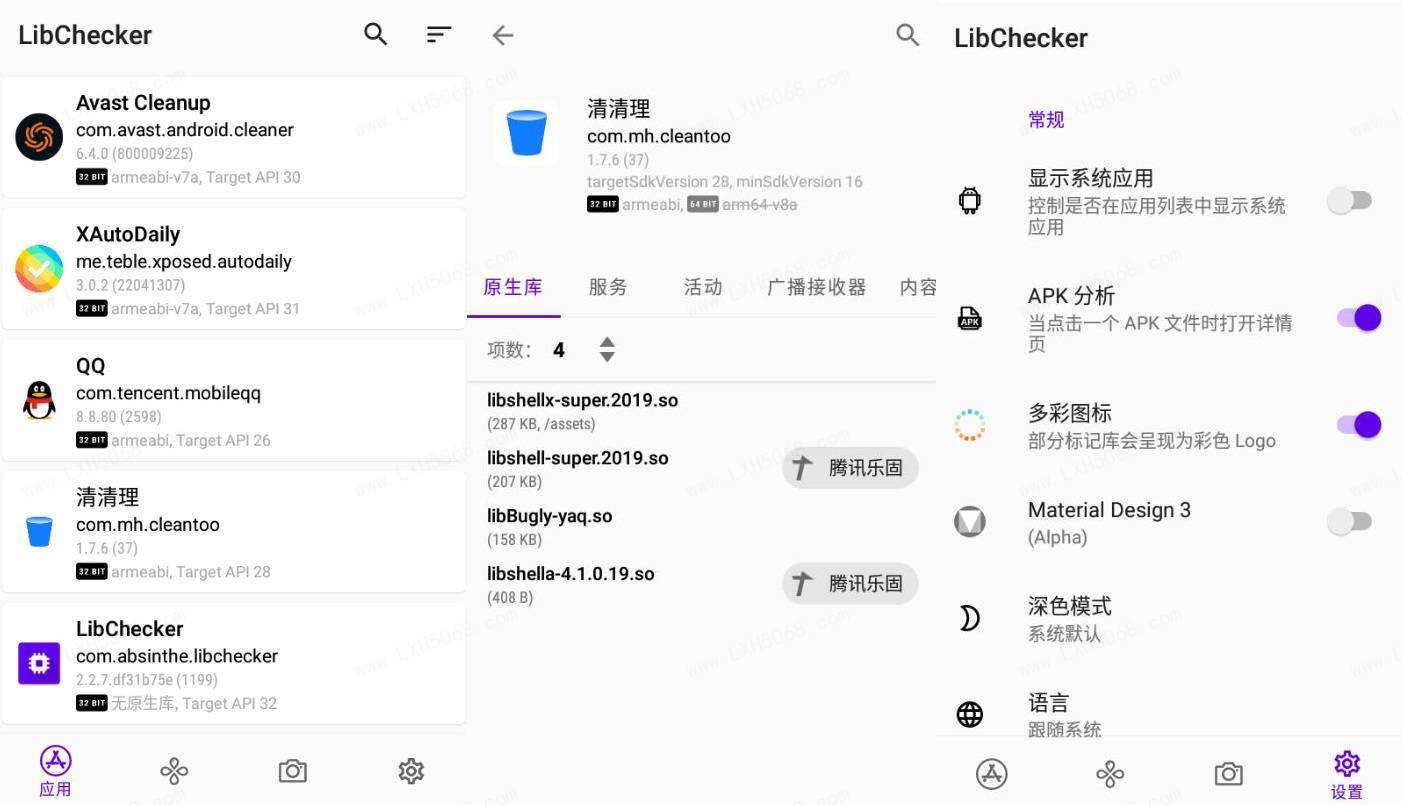The width and height of the screenshot is (1402, 805).
Task: Open the statistics flower icon in left nav
Action: coord(174,771)
